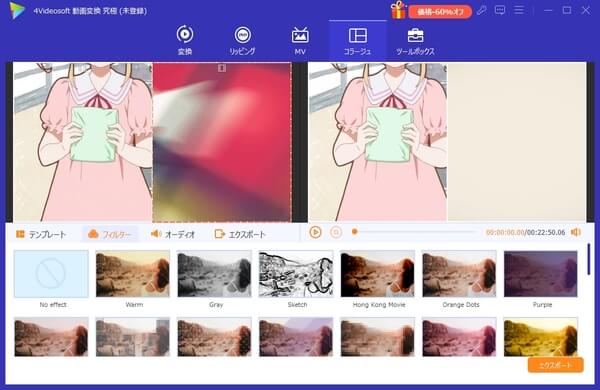Play the collage preview

coord(315,232)
